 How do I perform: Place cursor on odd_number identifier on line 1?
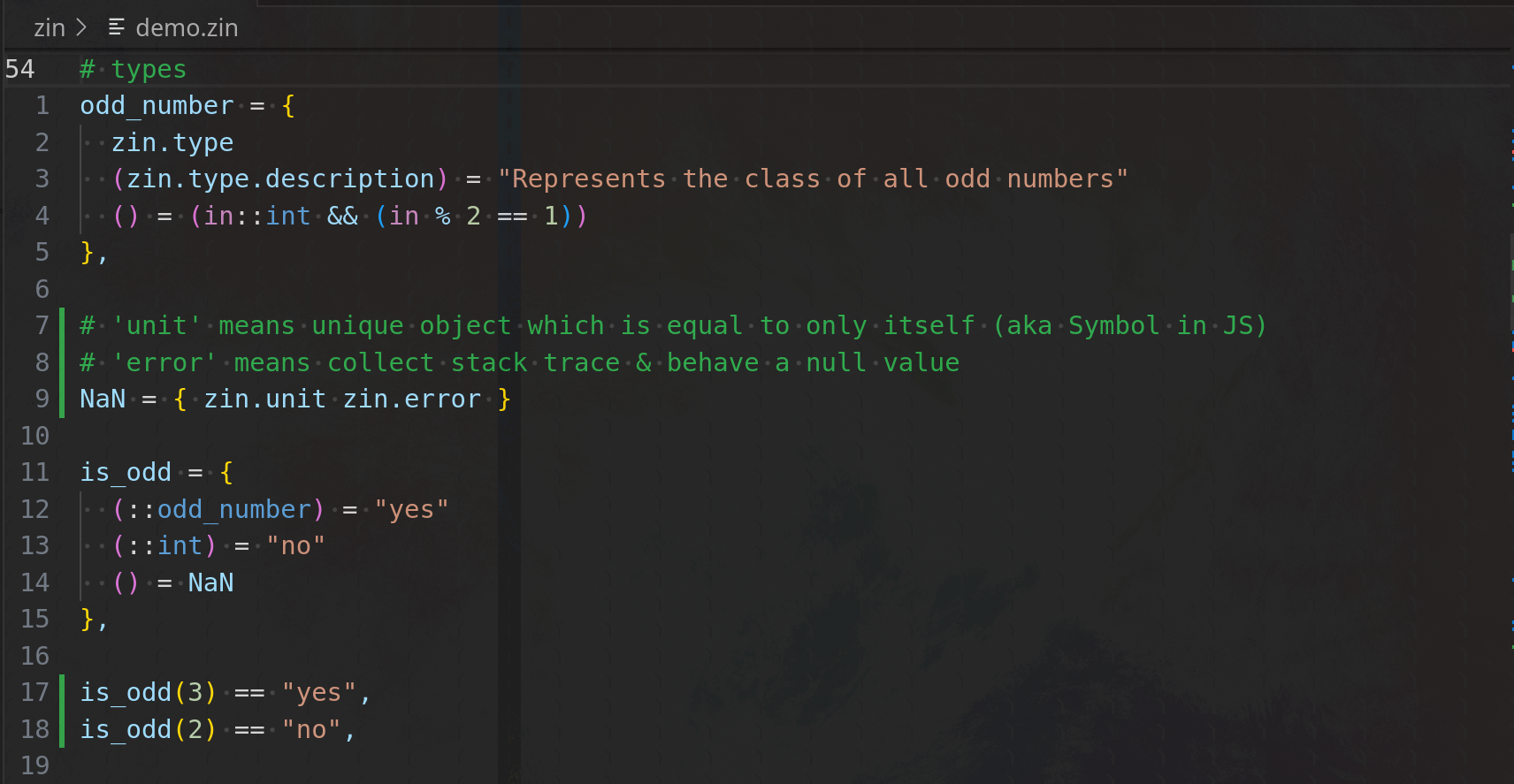157,106
